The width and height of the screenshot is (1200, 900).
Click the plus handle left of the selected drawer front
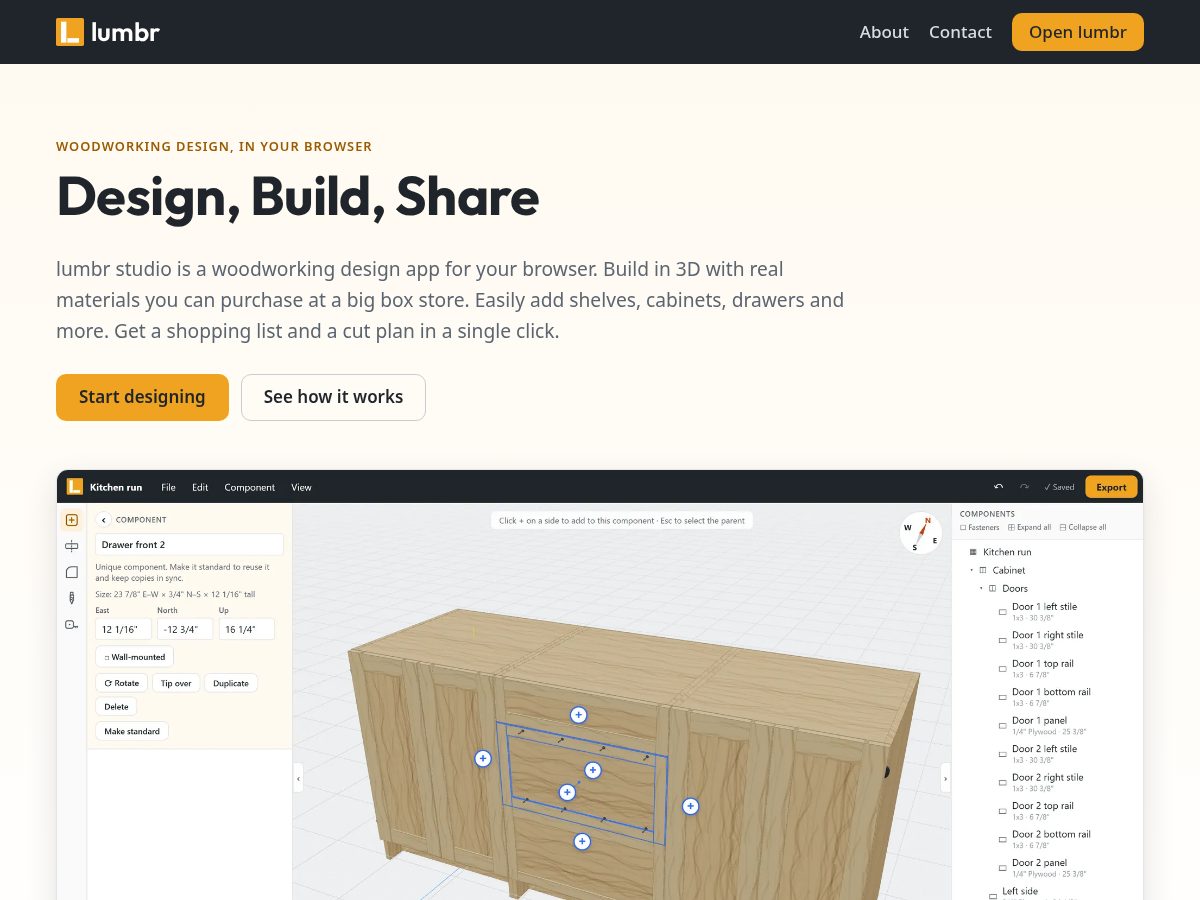pyautogui.click(x=483, y=759)
